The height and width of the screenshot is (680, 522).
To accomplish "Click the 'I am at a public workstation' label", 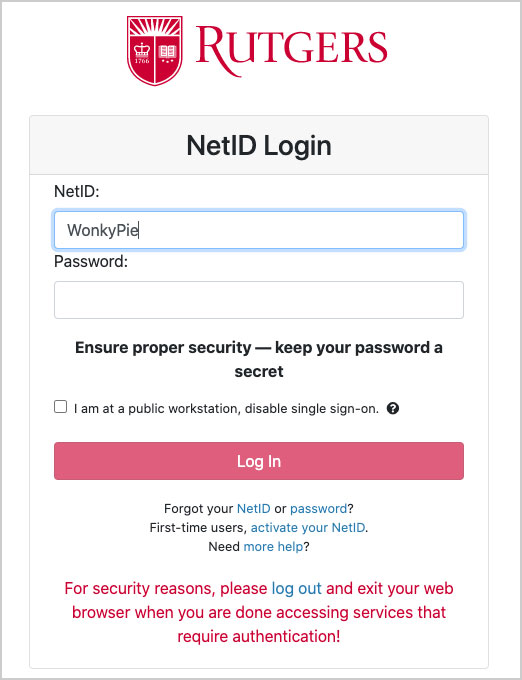I will [x=226, y=409].
